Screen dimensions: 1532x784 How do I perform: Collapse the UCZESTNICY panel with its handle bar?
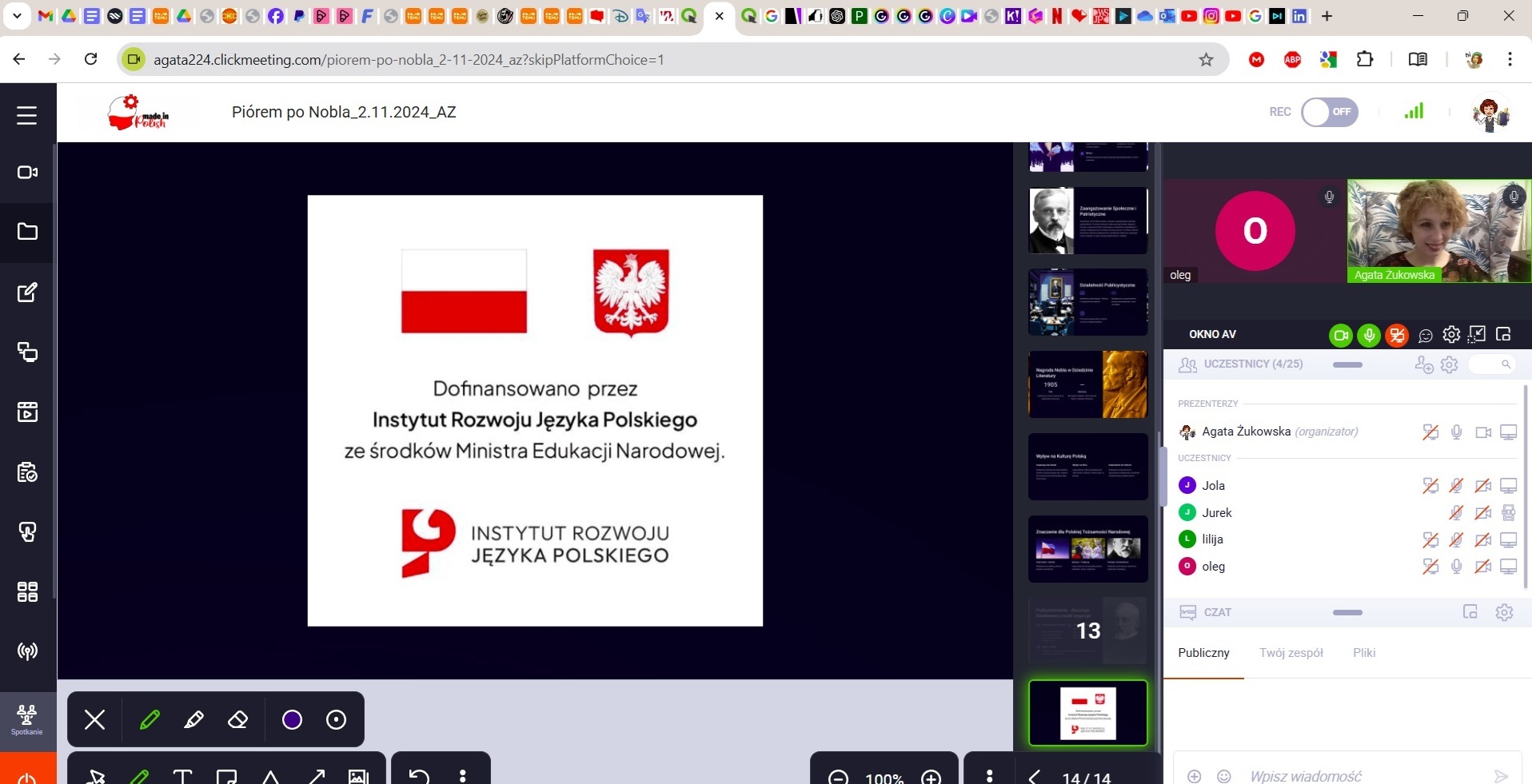pyautogui.click(x=1347, y=364)
